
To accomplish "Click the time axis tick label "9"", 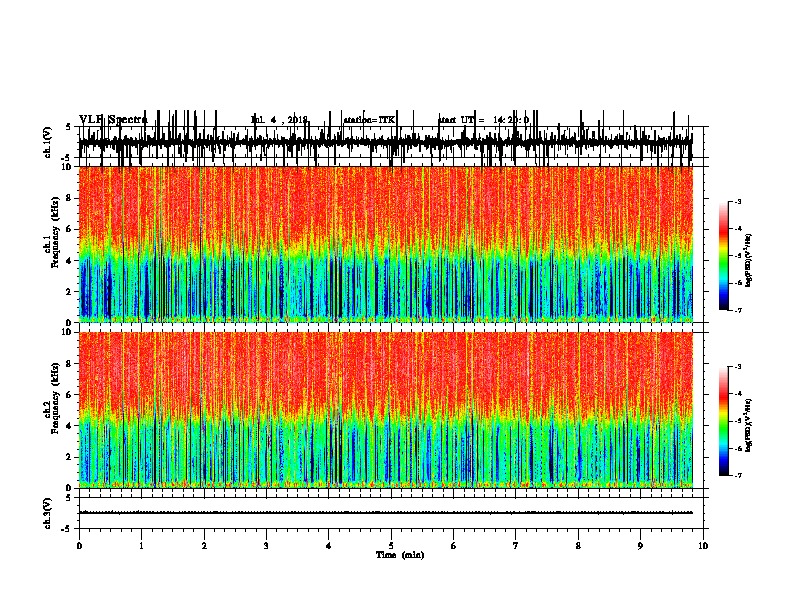I will tap(640, 546).
